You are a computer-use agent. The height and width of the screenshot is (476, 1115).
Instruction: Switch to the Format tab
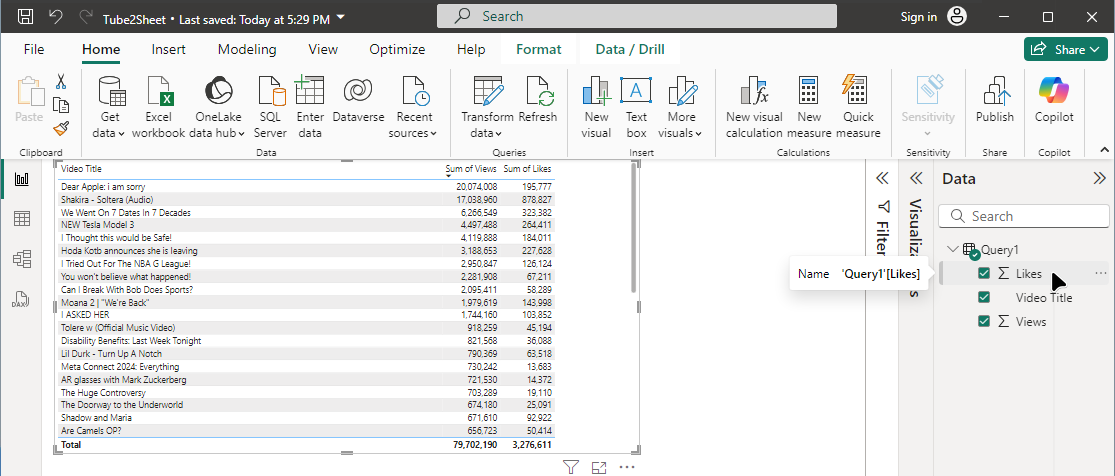pyautogui.click(x=538, y=50)
